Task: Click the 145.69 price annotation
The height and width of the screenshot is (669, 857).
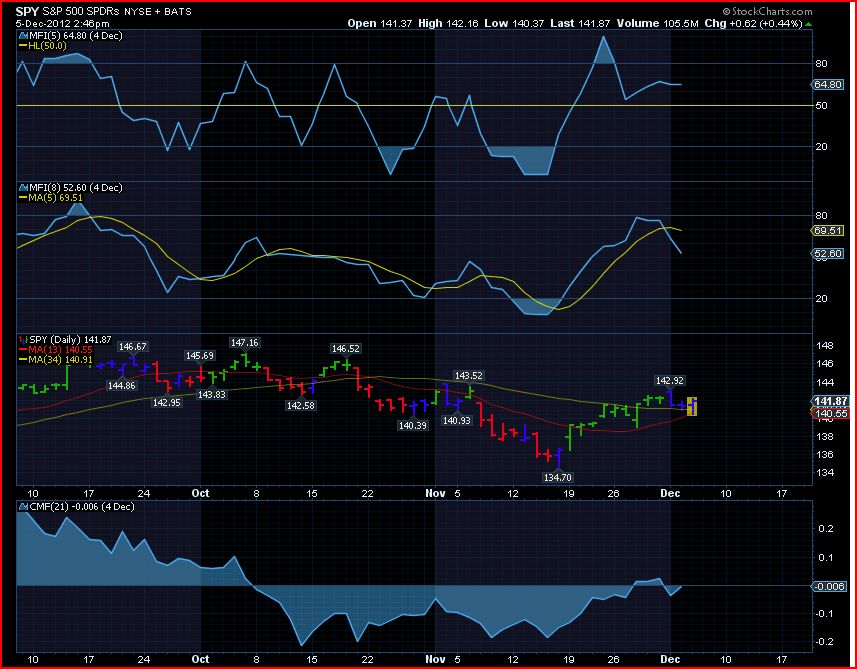Action: (x=200, y=356)
